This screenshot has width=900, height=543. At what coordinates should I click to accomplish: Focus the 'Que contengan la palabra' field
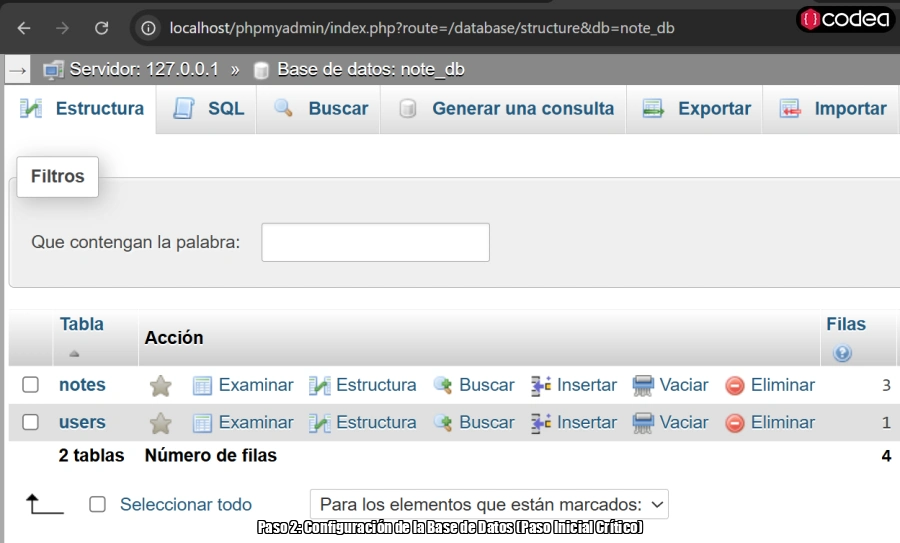[375, 242]
